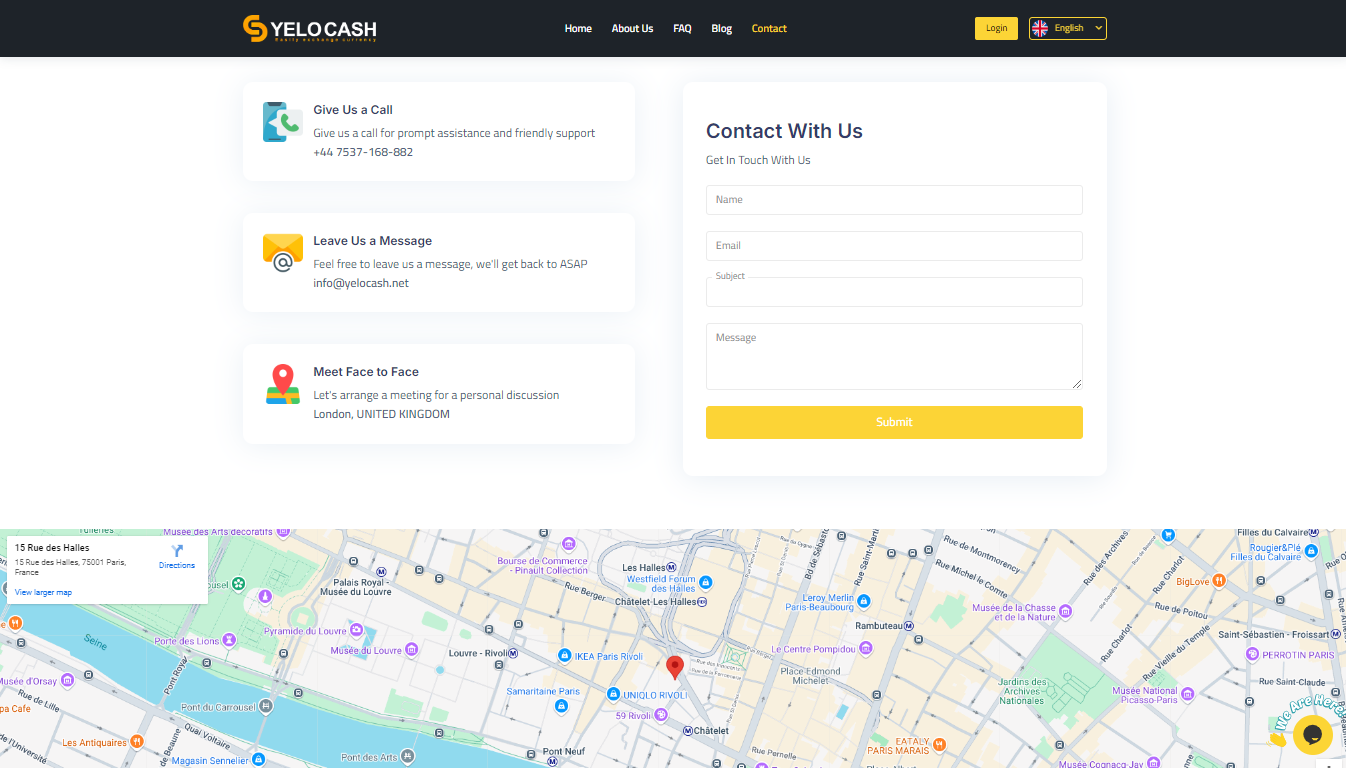Click the map pin location icon

[283, 384]
